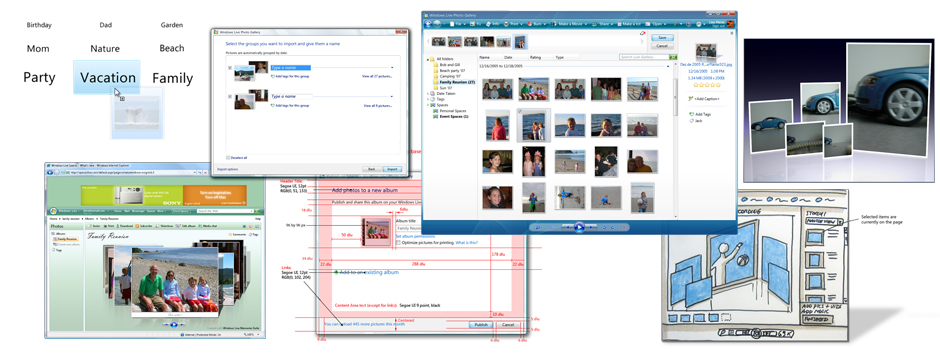Expand the Tags tree node
The height and width of the screenshot is (360, 940).
tap(429, 99)
